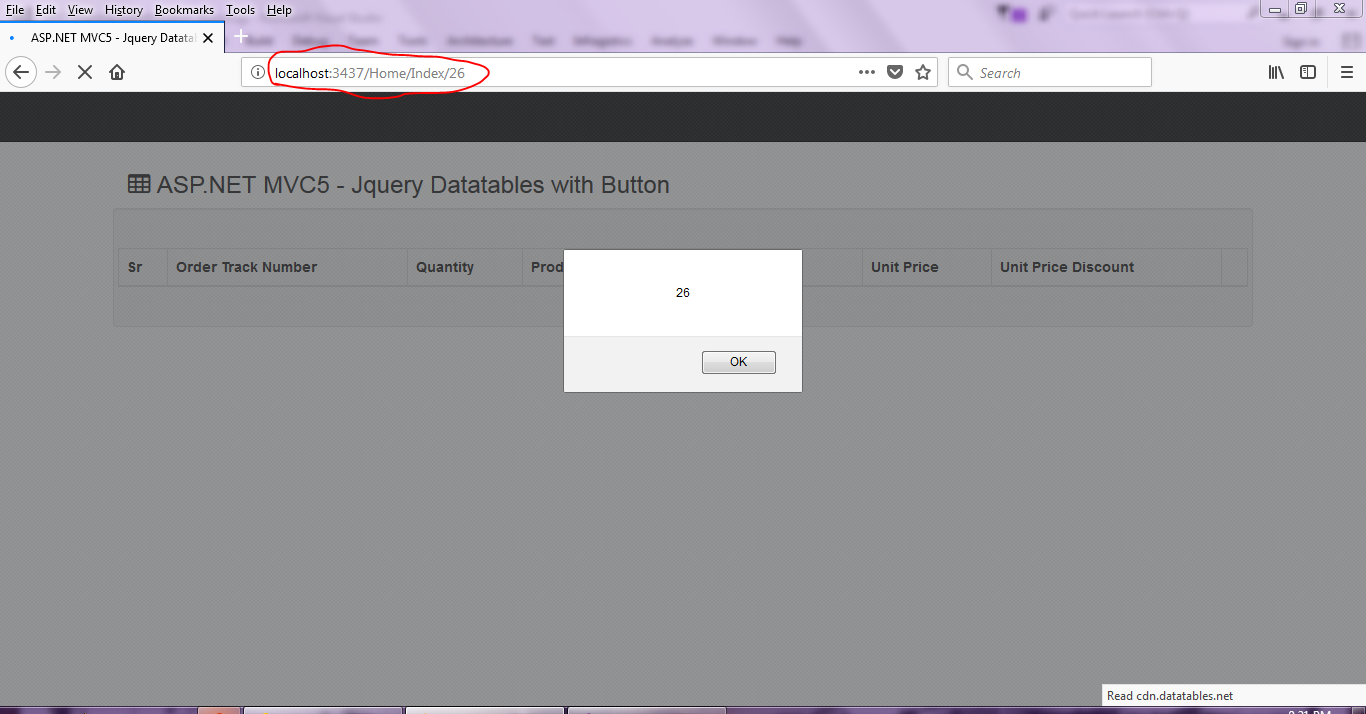Click the browser Back arrow button
The image size is (1366, 714).
21,72
